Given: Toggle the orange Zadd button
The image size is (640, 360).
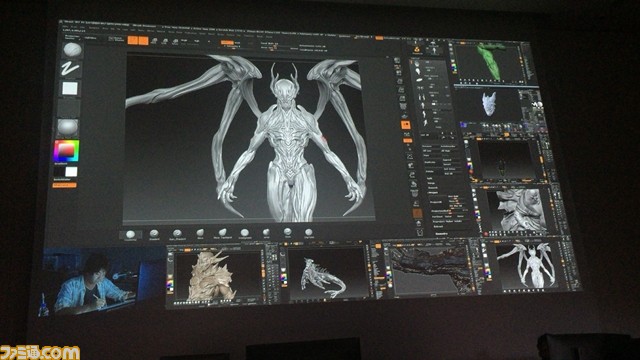Looking at the screenshot, I should point(227,42).
